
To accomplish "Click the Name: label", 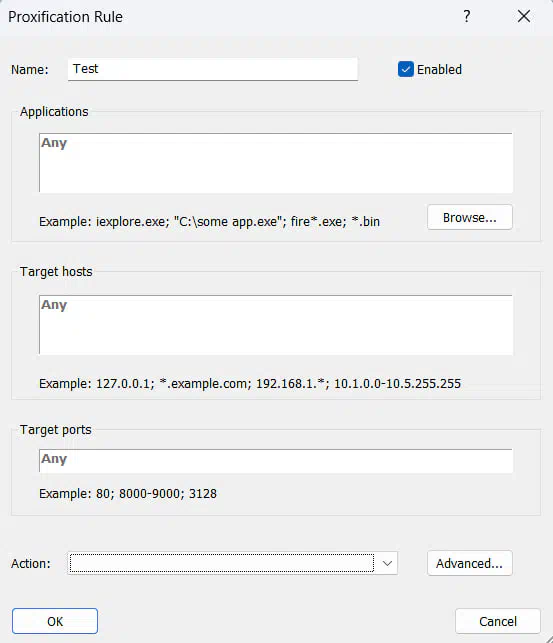I will pyautogui.click(x=30, y=69).
